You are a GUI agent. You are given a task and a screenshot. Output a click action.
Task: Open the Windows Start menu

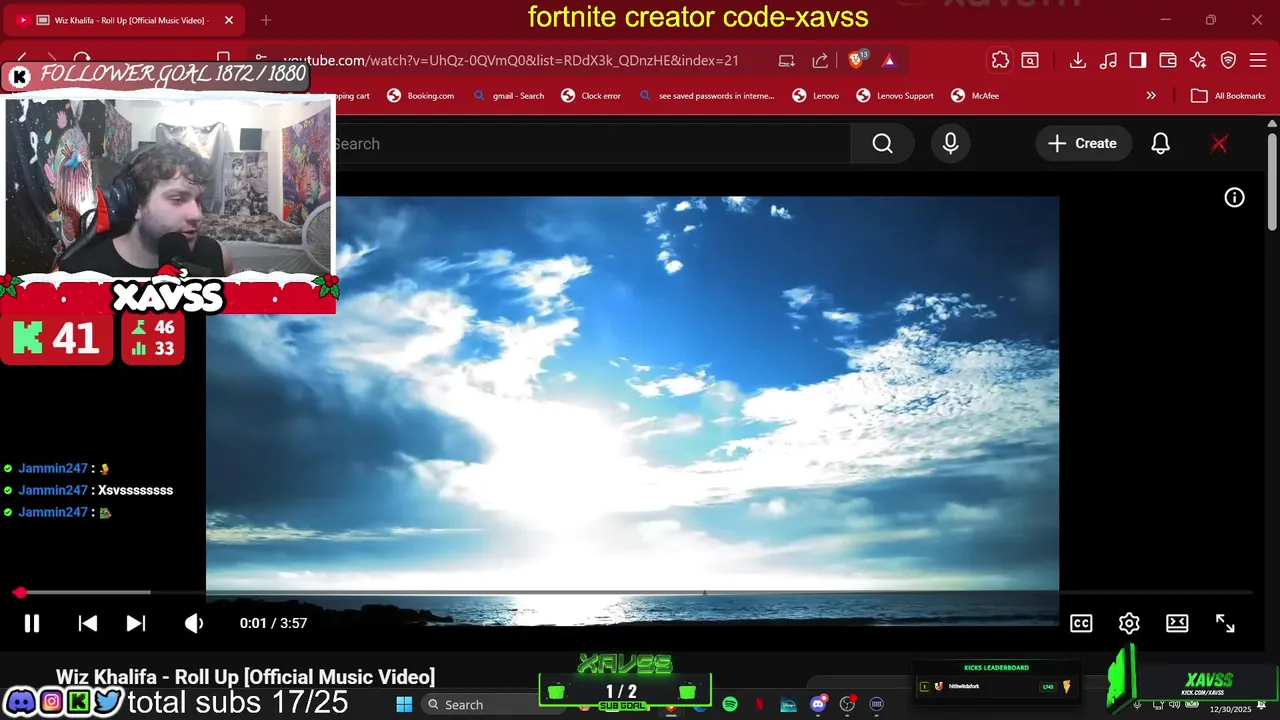coord(404,704)
